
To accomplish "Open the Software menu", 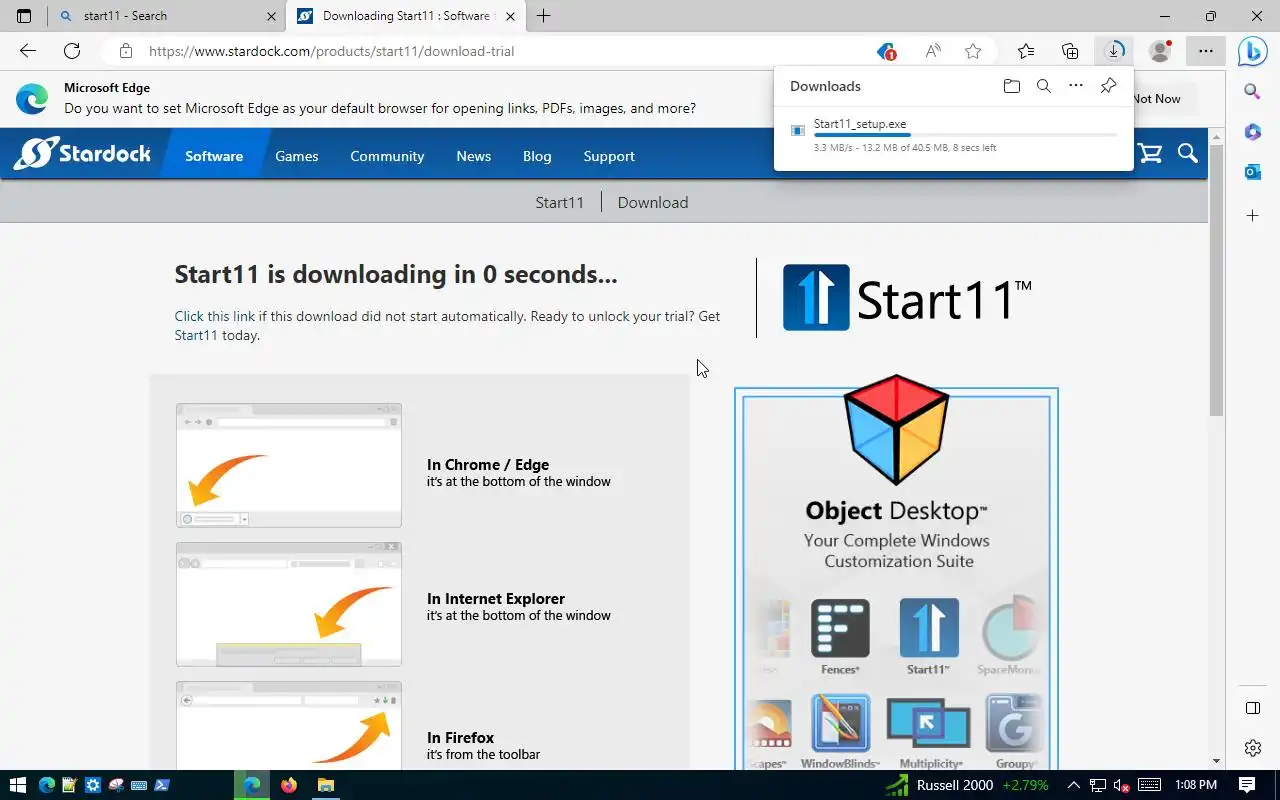I will (x=214, y=156).
